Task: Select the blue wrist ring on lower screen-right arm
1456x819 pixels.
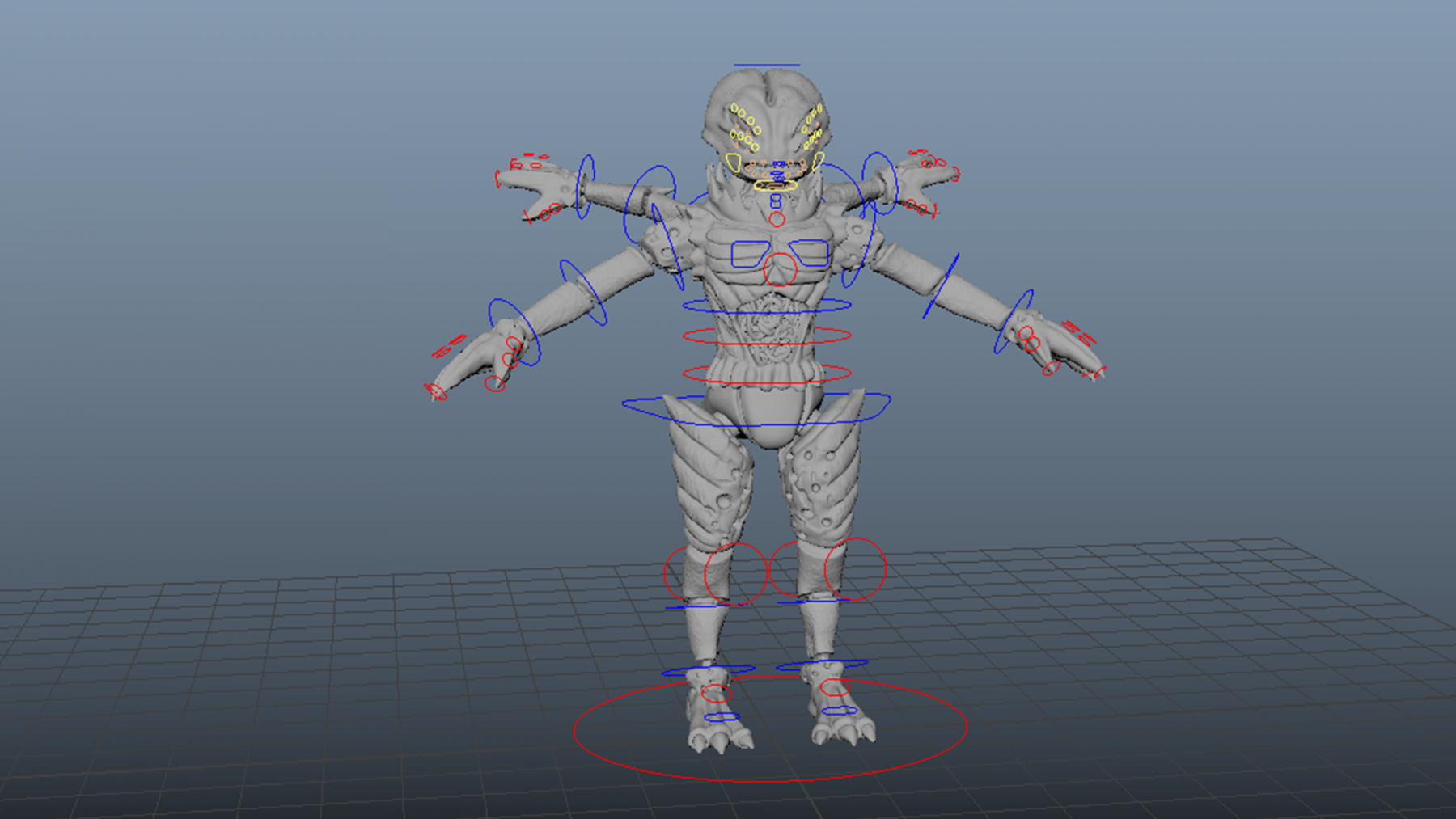Action: pos(1014,322)
